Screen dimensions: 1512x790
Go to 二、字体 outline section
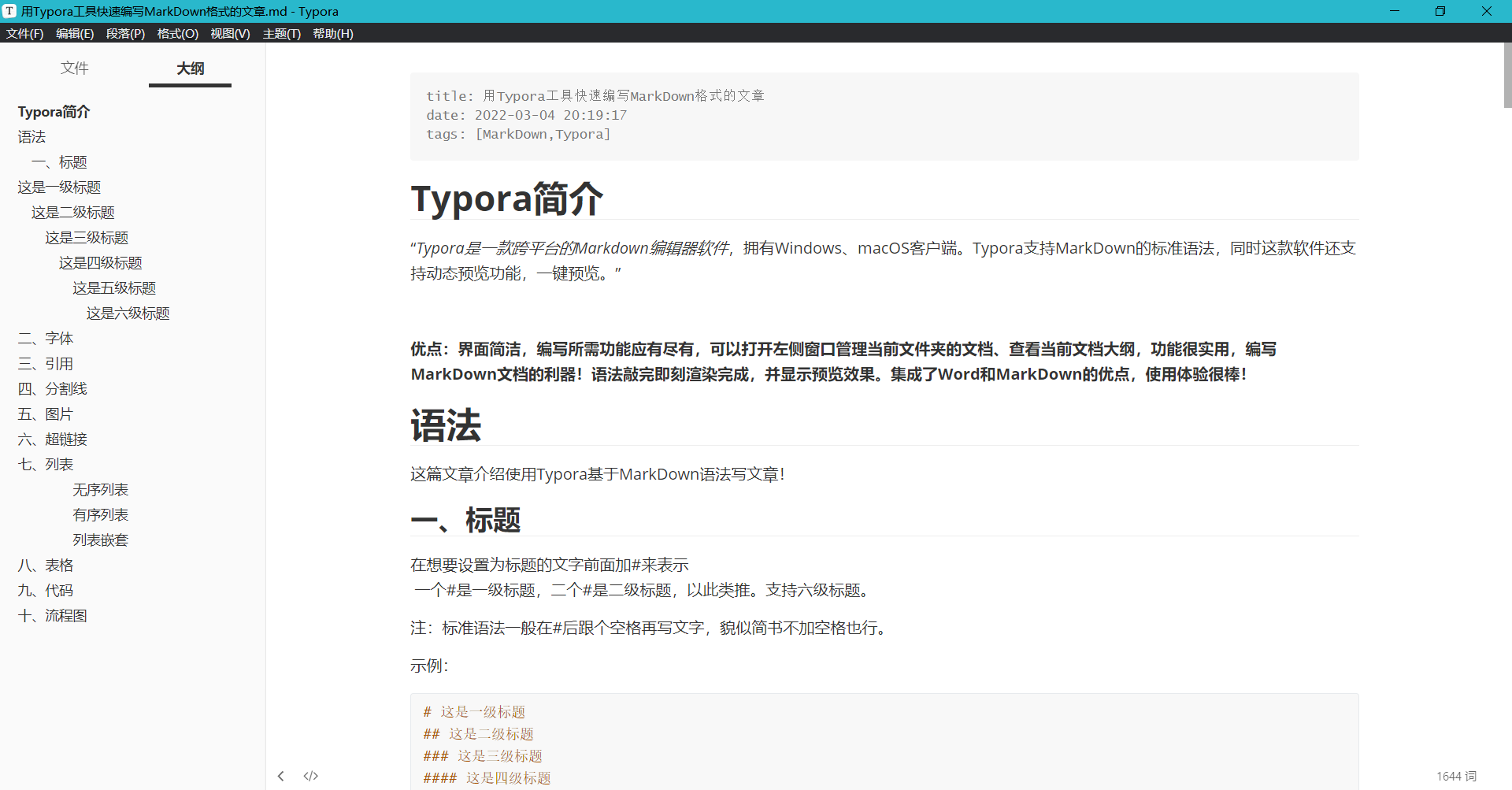[46, 339]
